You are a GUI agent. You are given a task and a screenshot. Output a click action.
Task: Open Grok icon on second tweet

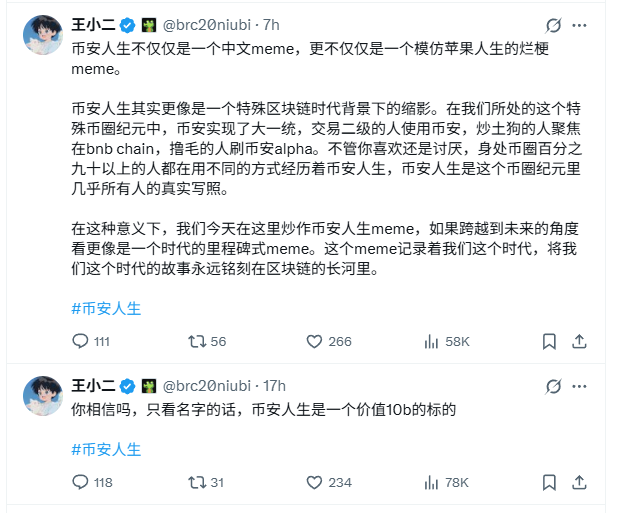[x=553, y=386]
